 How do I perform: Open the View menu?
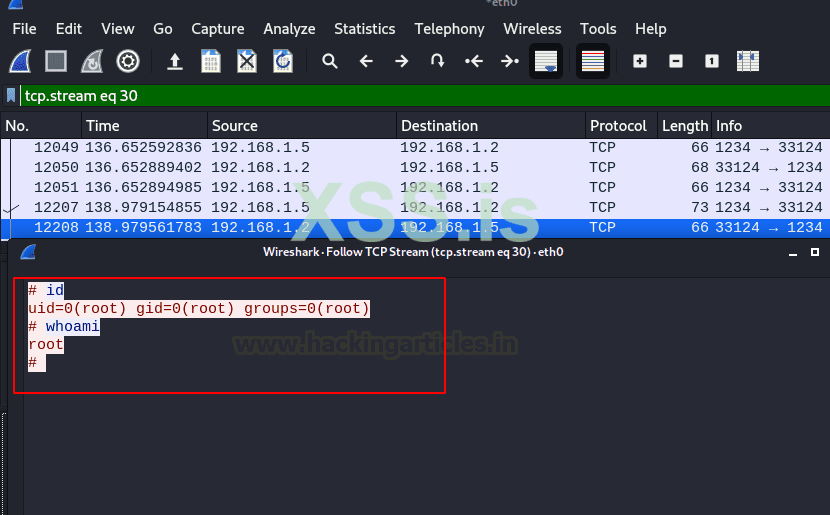(118, 29)
